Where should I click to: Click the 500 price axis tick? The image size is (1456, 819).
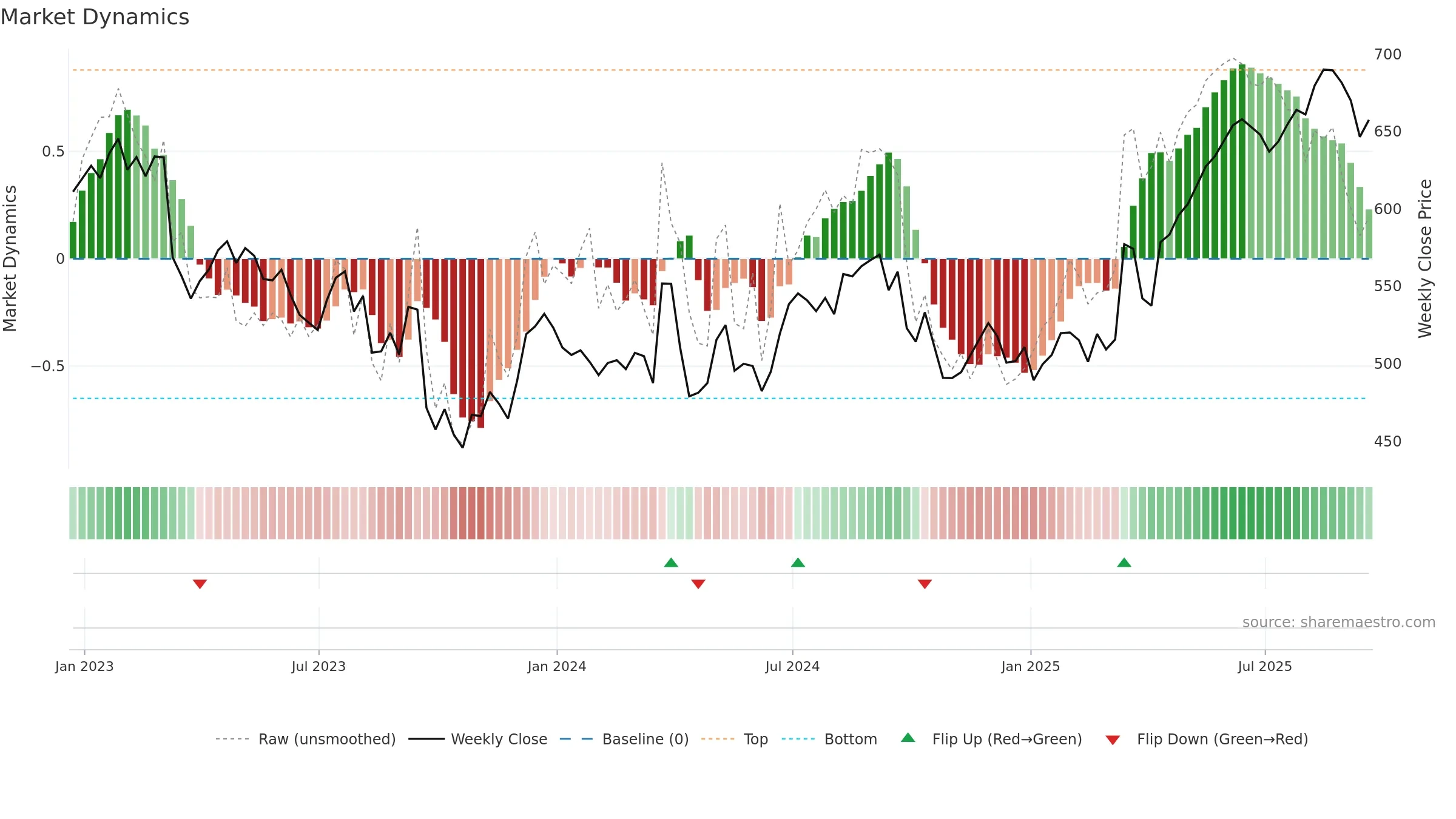[1387, 364]
